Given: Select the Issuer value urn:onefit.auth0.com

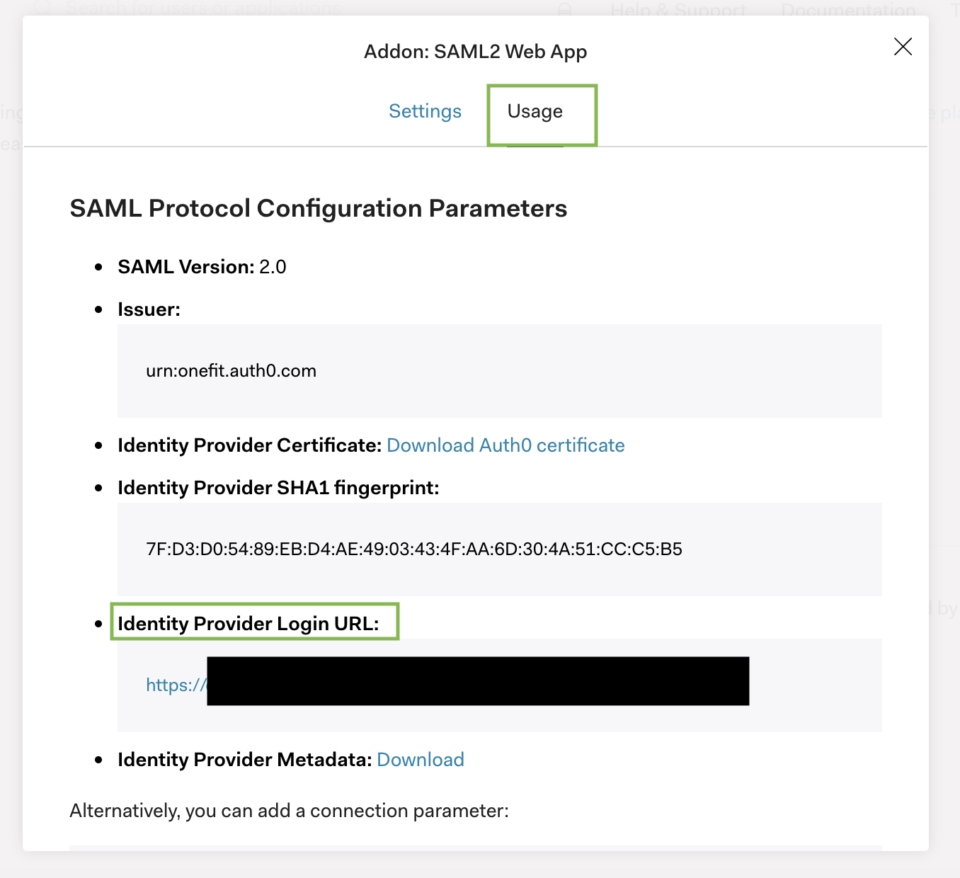Looking at the screenshot, I should pos(231,370).
